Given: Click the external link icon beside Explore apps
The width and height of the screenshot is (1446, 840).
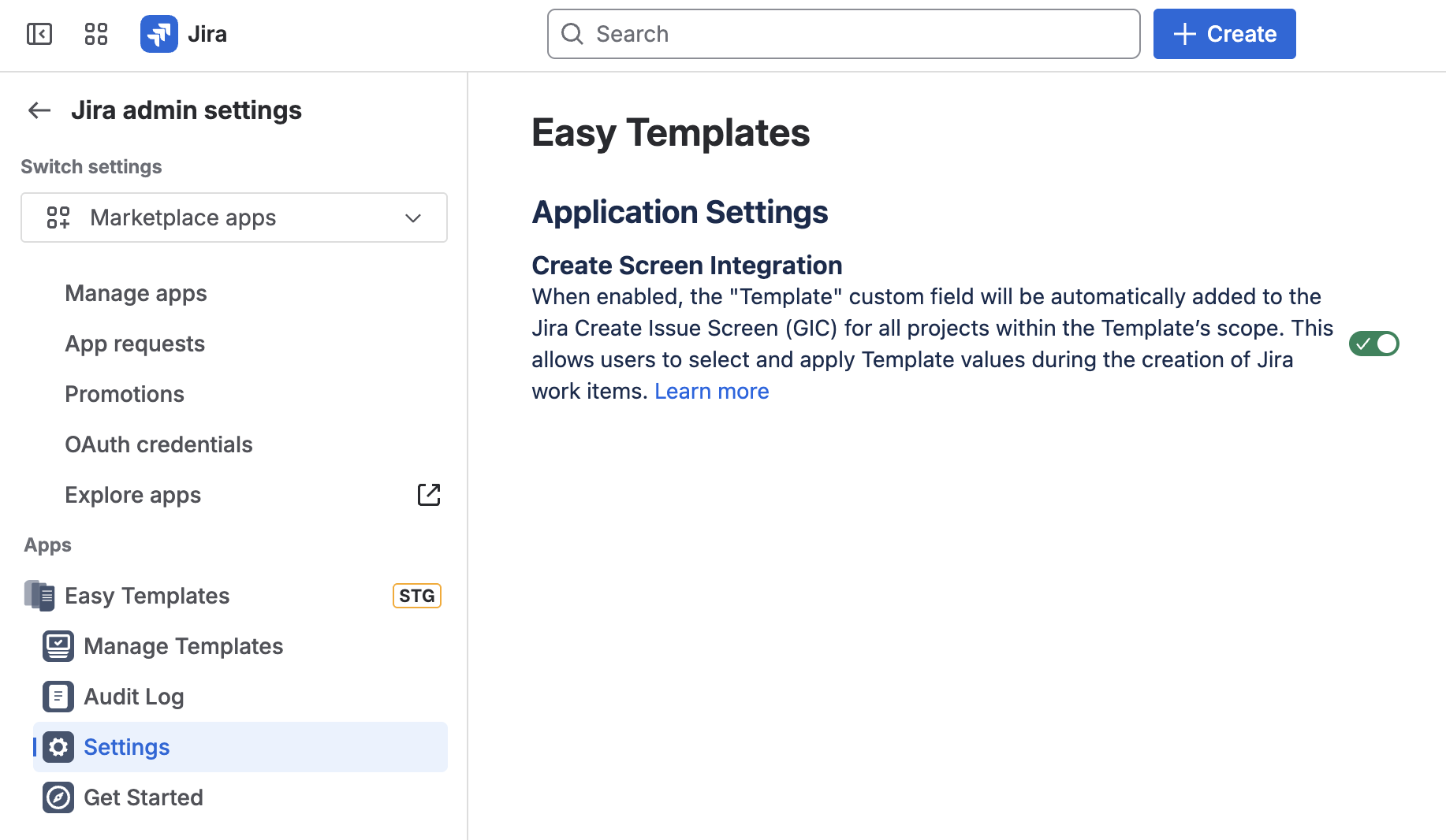Looking at the screenshot, I should coord(428,495).
